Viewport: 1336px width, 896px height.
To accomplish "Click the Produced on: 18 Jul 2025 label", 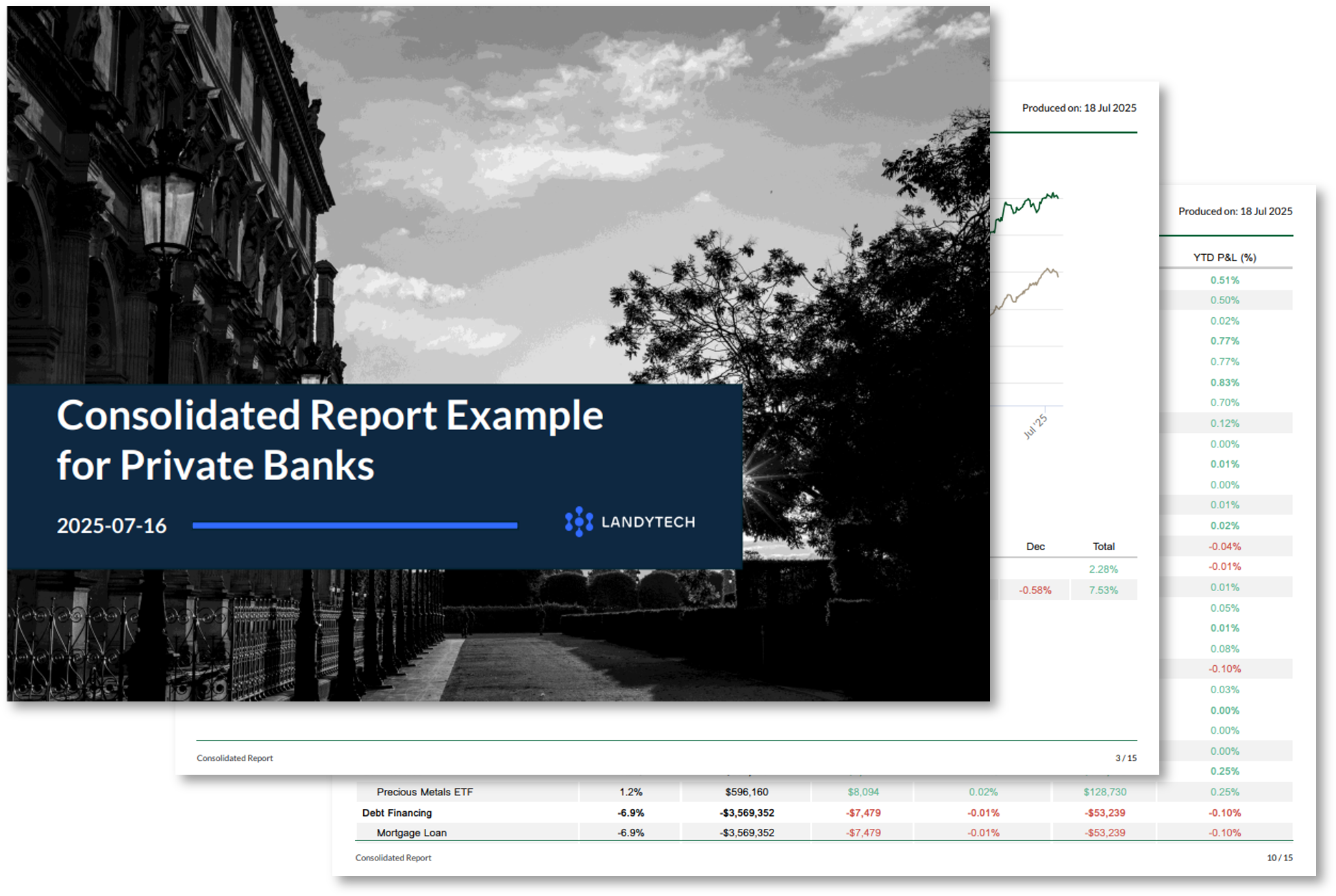I will 1079,108.
